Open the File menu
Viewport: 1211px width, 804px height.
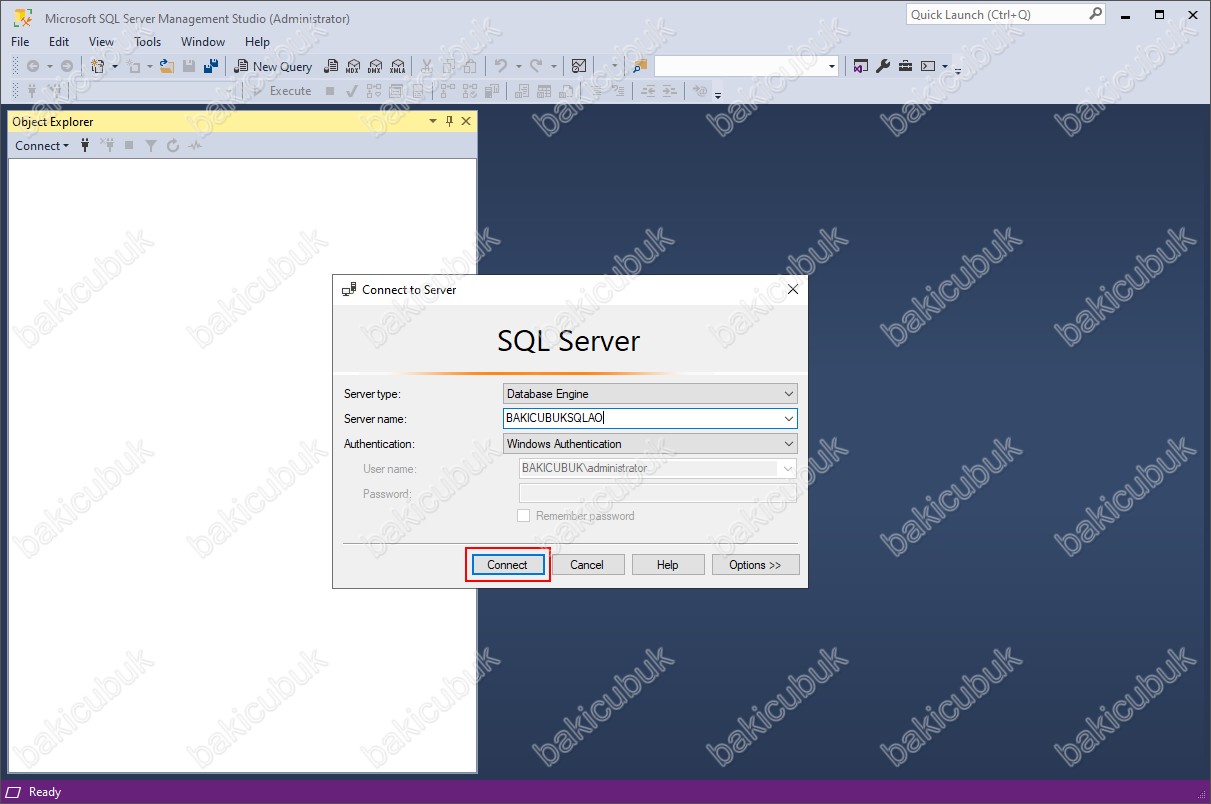point(20,42)
